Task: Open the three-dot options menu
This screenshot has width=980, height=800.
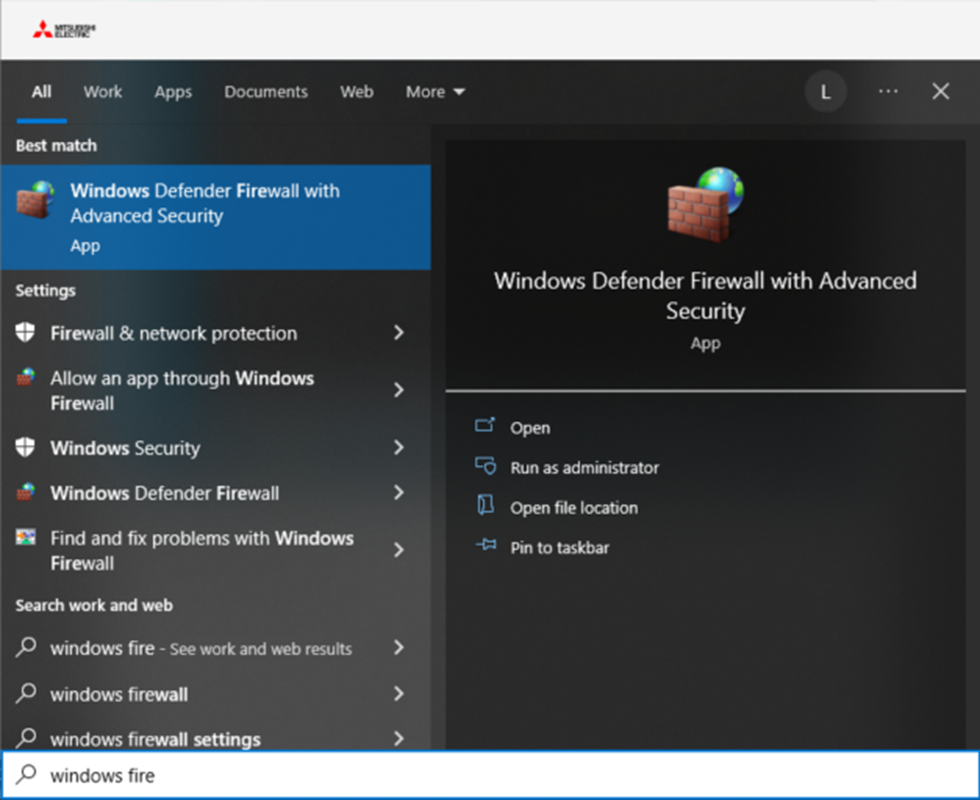Action: pyautogui.click(x=888, y=92)
